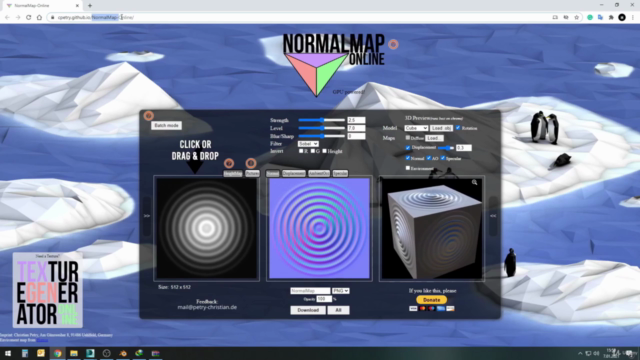
Task: Click the All download button
Action: tap(338, 310)
